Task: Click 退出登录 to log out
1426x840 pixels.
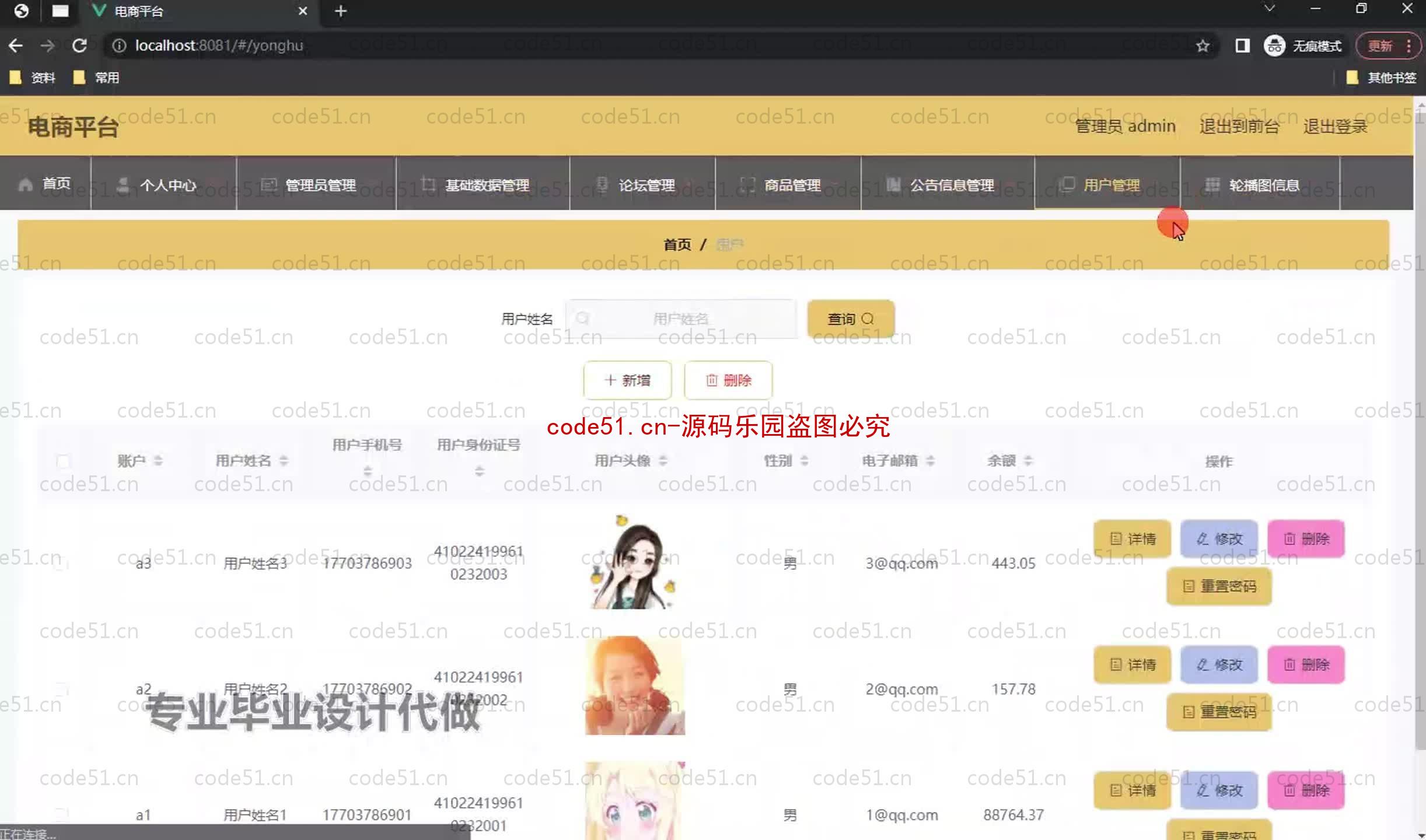Action: click(1335, 126)
